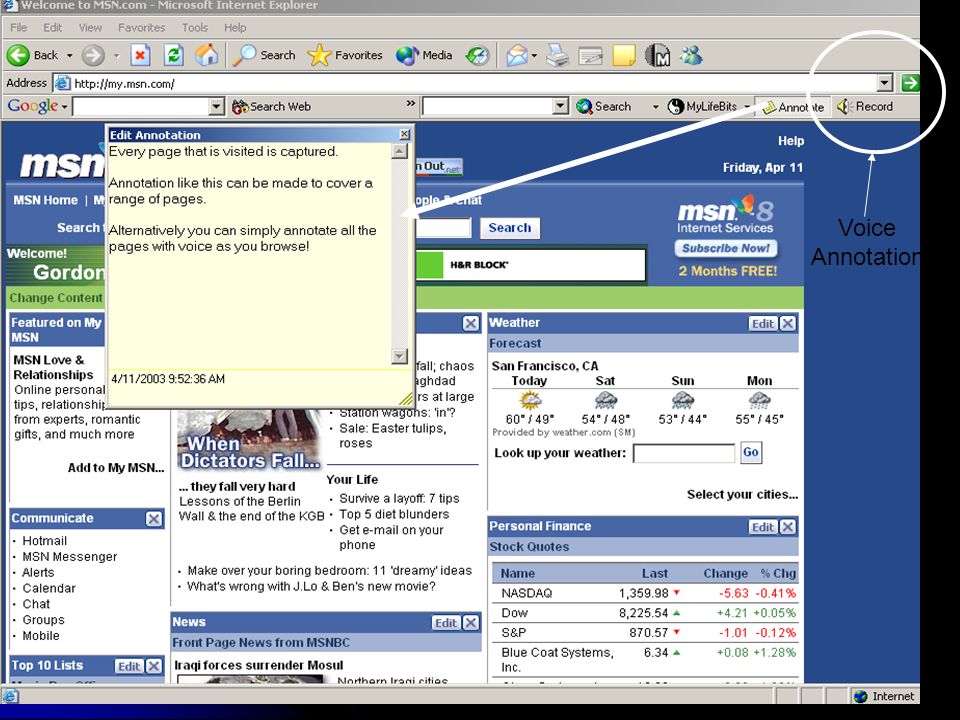Open Search pane with magnifier icon
960x720 pixels.
tap(264, 56)
